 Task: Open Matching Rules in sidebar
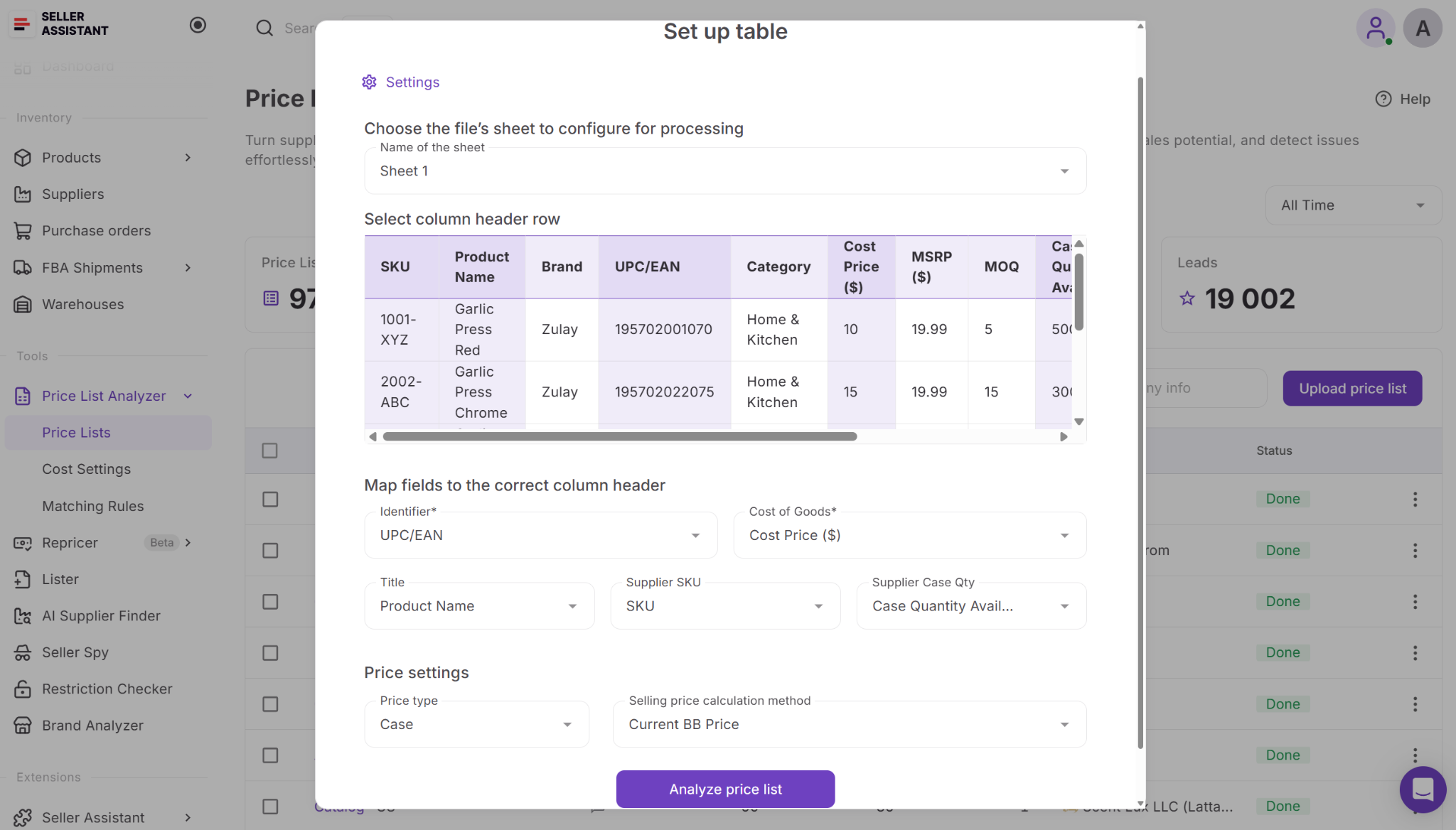pyautogui.click(x=92, y=506)
